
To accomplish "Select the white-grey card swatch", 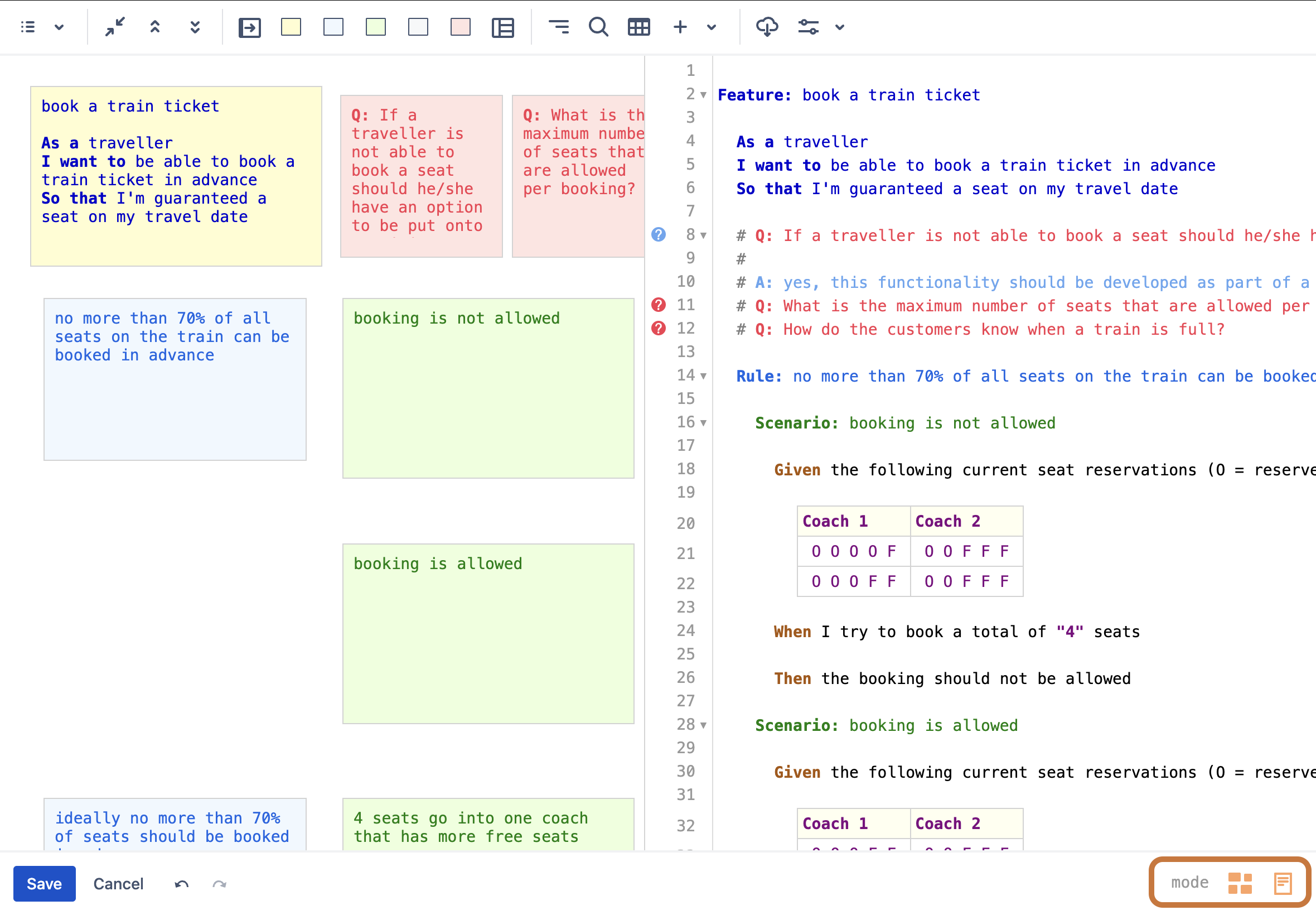I will 418,27.
